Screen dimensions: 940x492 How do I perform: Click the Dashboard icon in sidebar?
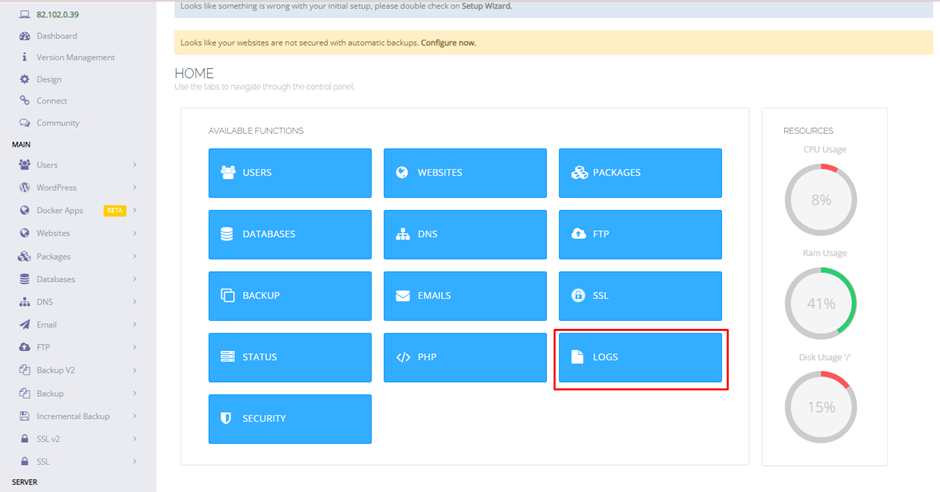[25, 36]
